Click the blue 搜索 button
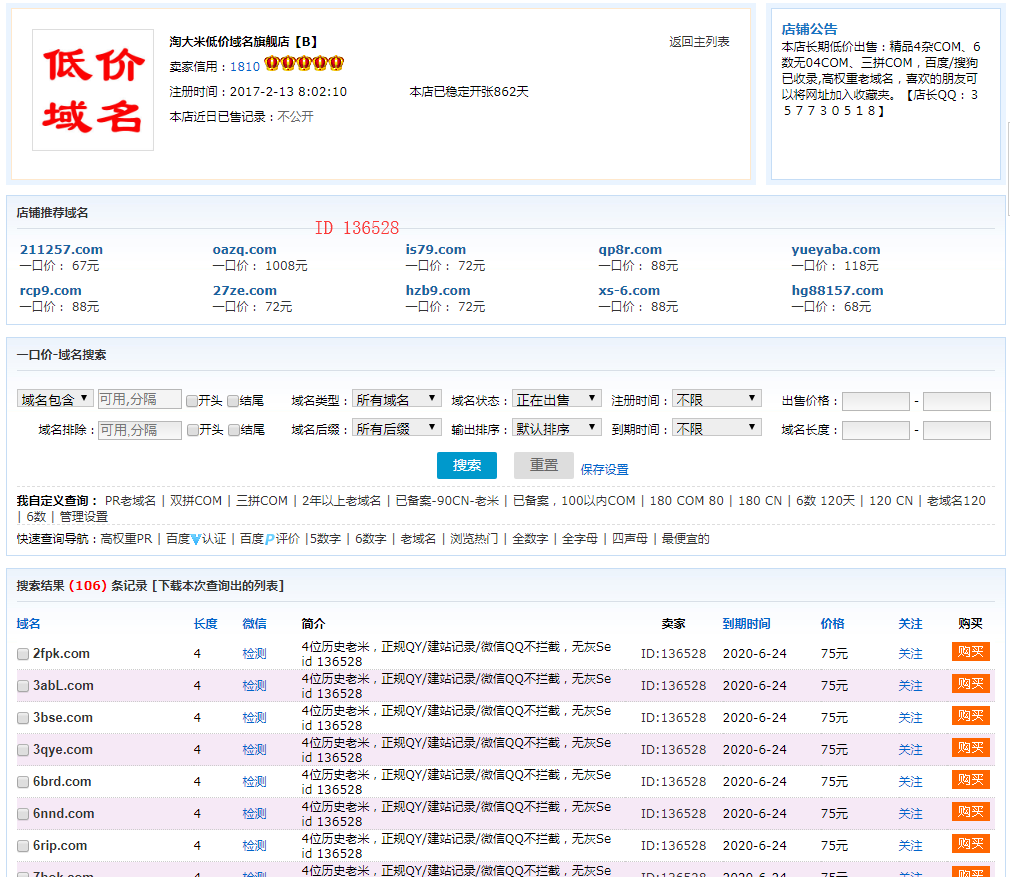1010x877 pixels. tap(466, 465)
